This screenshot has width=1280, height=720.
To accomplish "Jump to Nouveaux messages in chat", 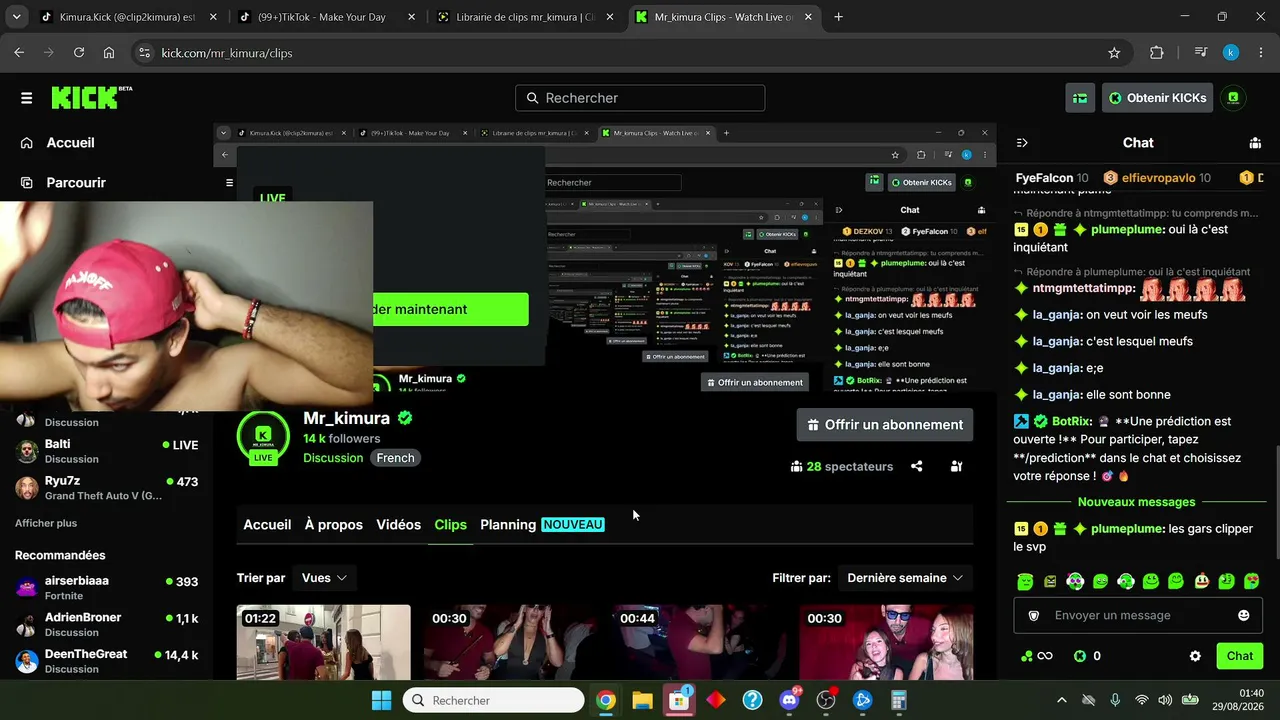I will point(1136,502).
